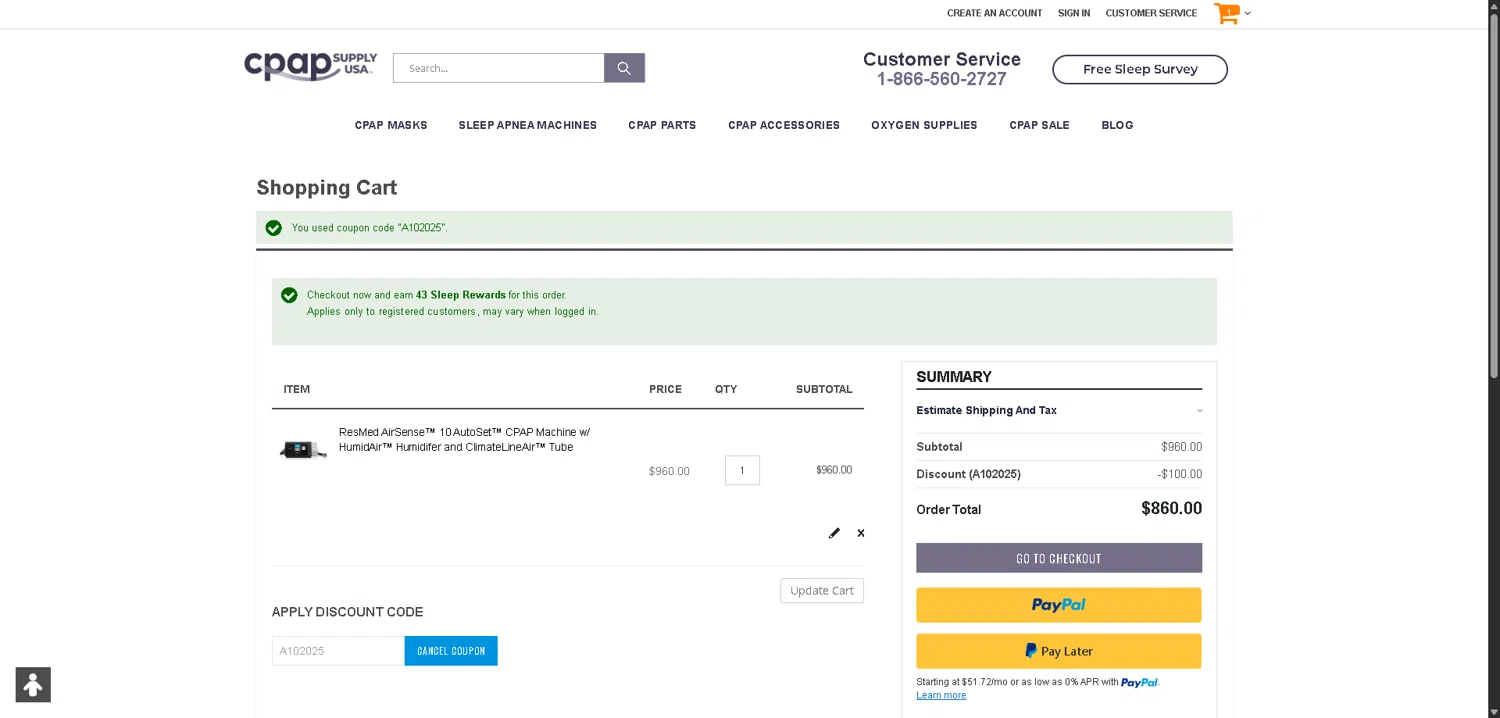Click the discount amount -$100.00
This screenshot has width=1500, height=718.
point(1180,474)
